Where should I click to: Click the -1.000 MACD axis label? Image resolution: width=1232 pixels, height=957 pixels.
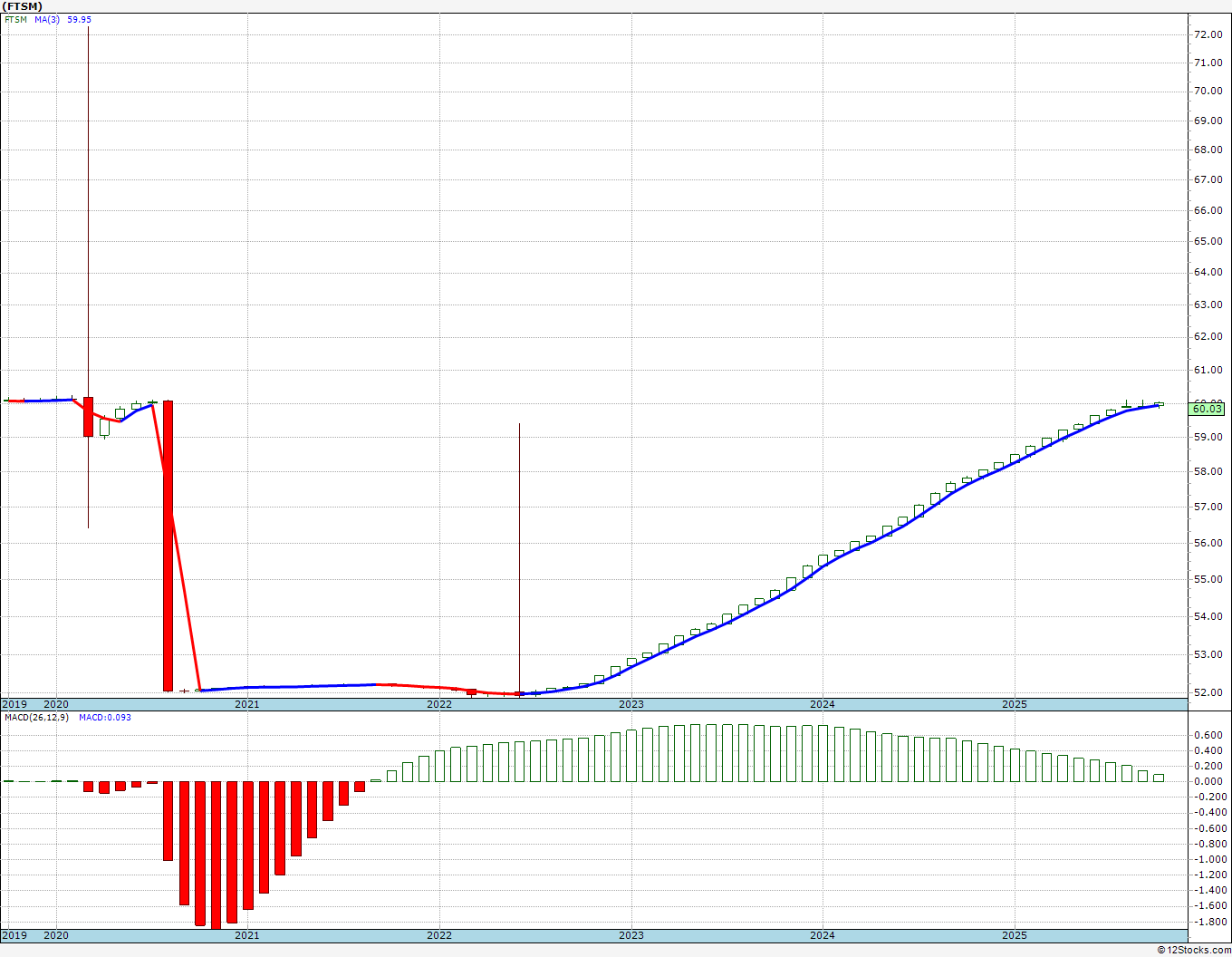(x=1208, y=859)
